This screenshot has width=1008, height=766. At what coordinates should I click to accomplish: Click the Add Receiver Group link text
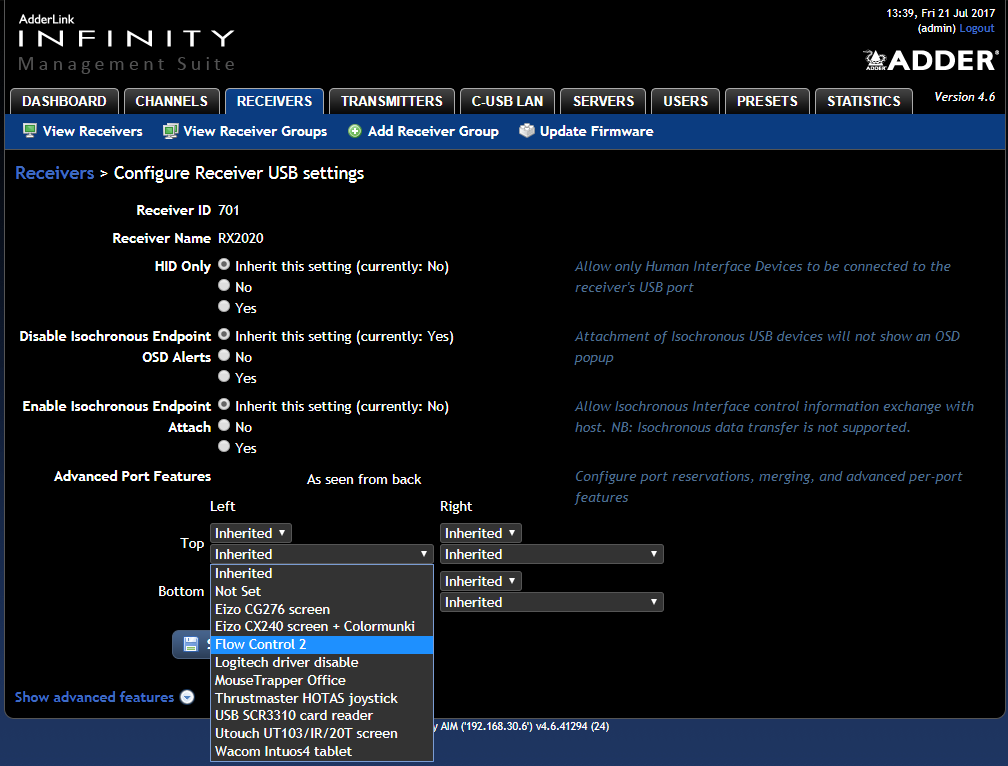click(433, 132)
